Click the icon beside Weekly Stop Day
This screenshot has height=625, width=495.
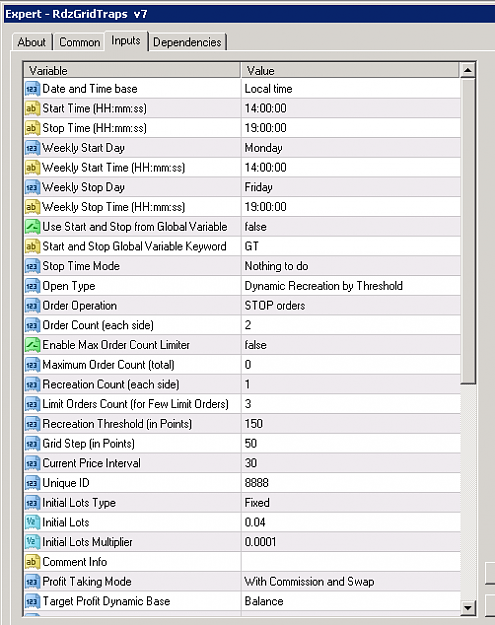tap(32, 187)
